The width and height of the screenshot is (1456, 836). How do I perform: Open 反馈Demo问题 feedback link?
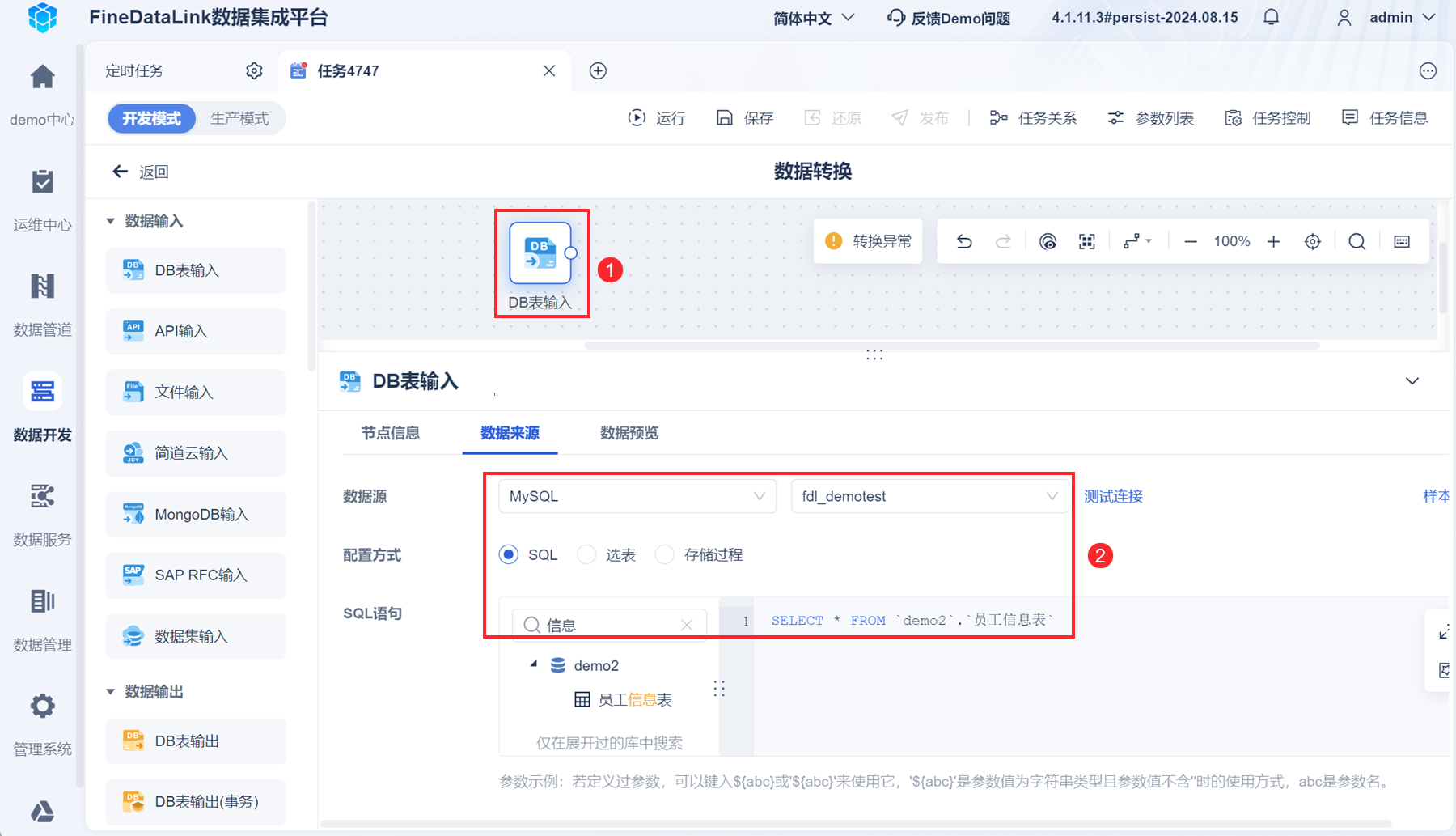click(x=949, y=18)
